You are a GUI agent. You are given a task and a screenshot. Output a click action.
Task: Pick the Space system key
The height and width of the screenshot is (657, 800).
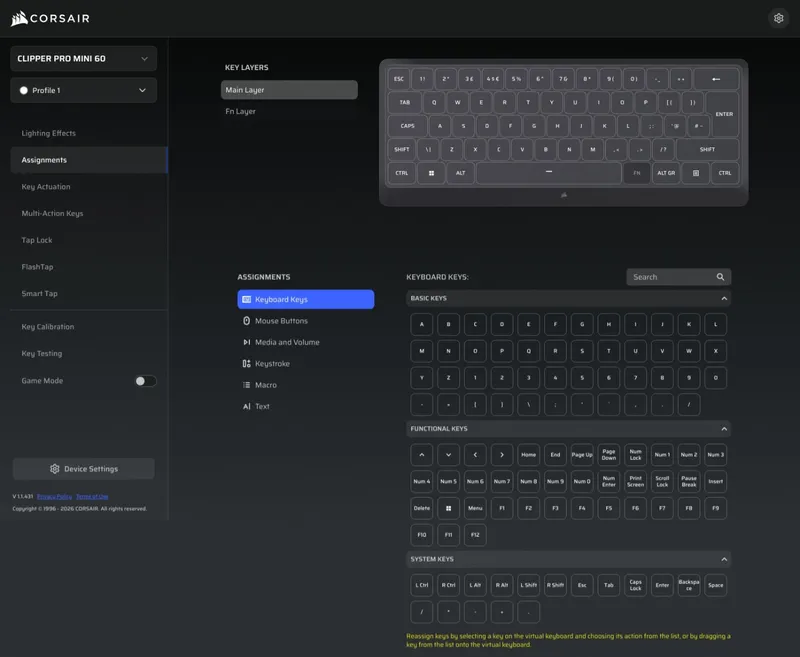tap(716, 586)
